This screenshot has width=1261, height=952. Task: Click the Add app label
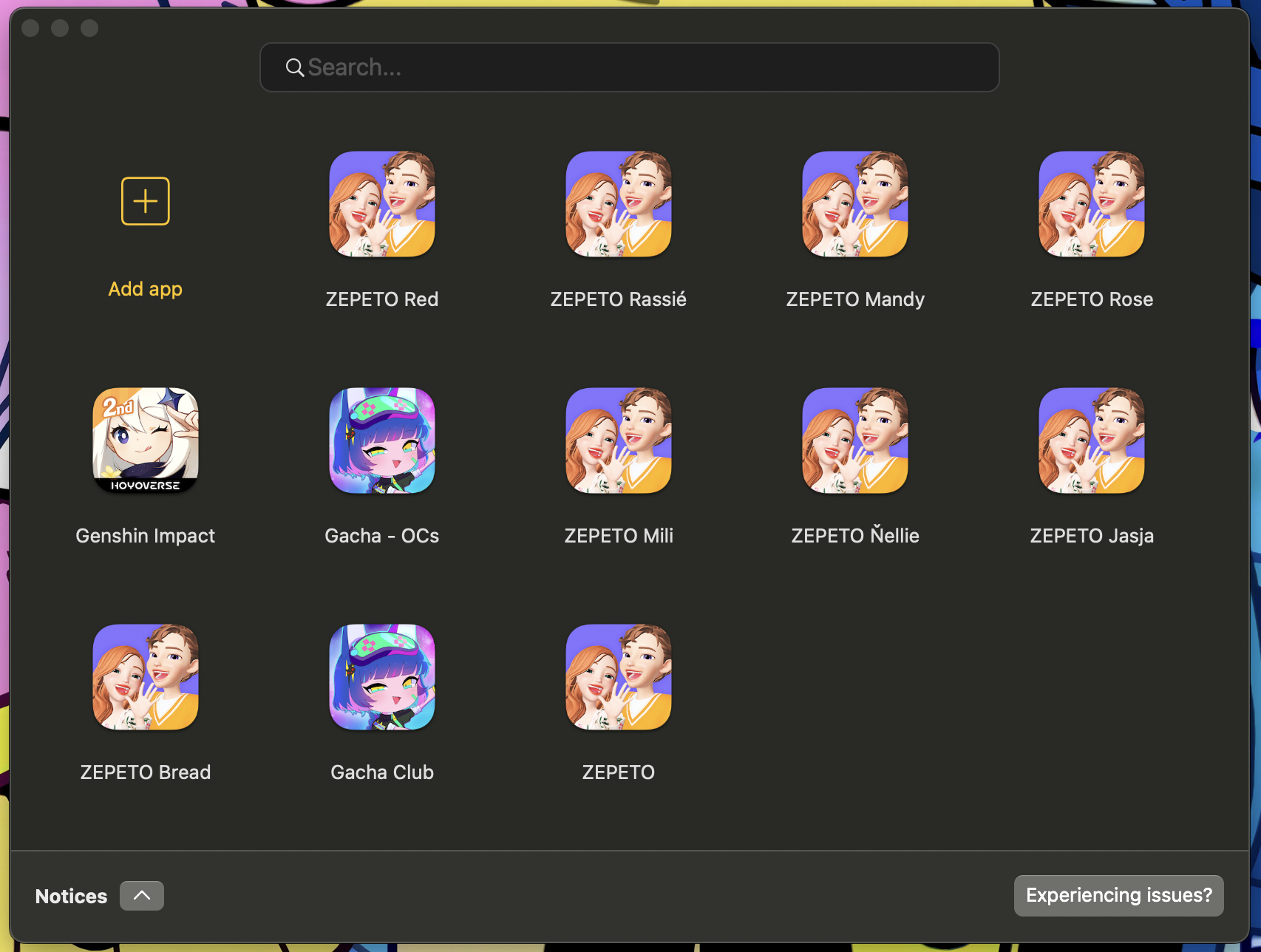click(x=145, y=288)
